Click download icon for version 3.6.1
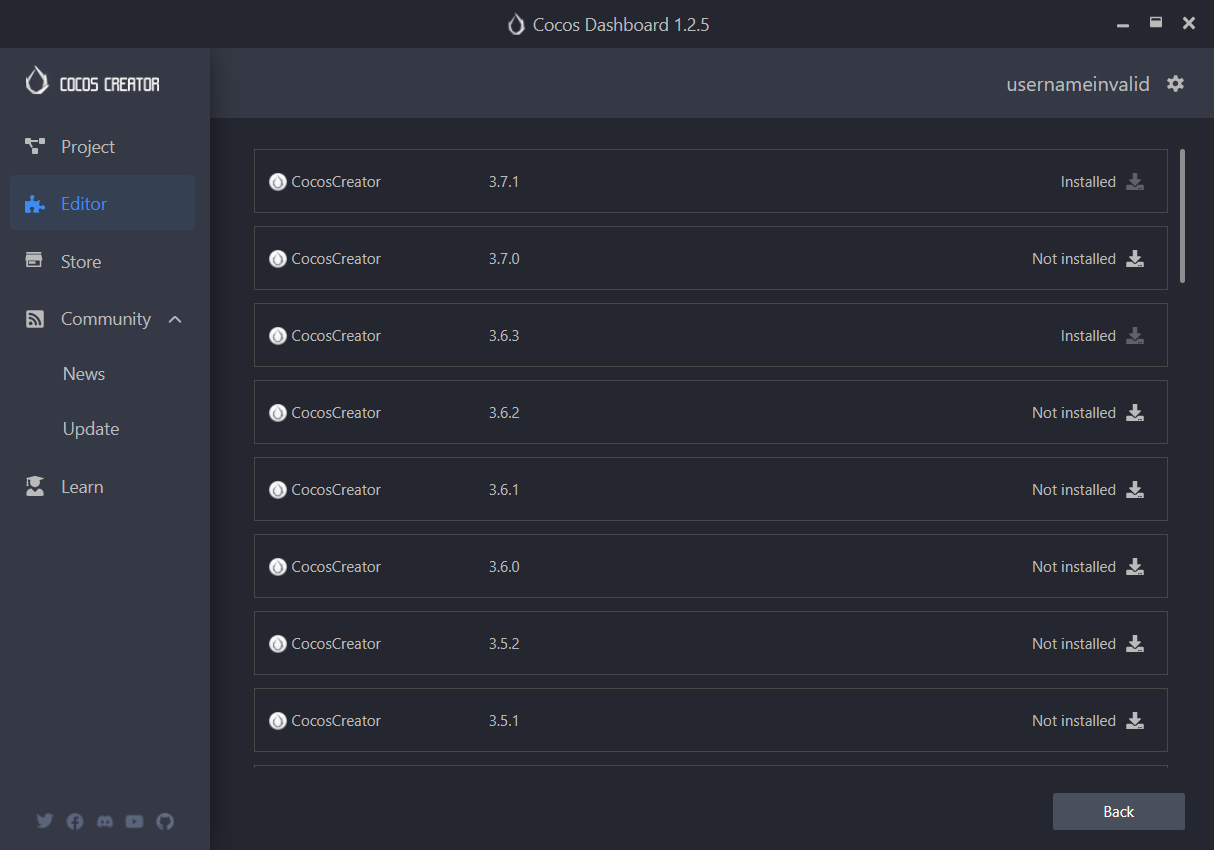The width and height of the screenshot is (1214, 850). (1134, 490)
